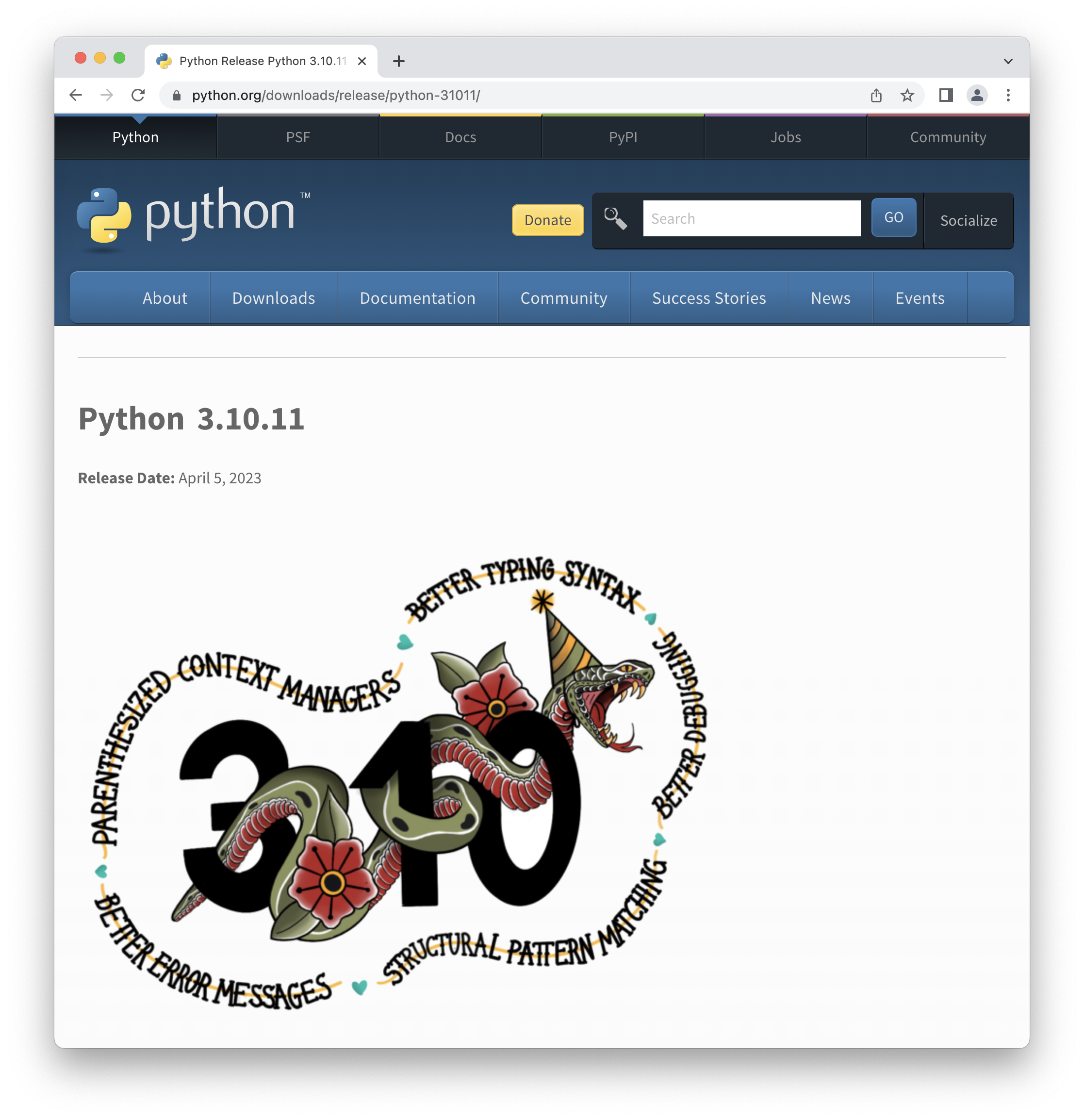Open the Socialize dropdown

(968, 221)
